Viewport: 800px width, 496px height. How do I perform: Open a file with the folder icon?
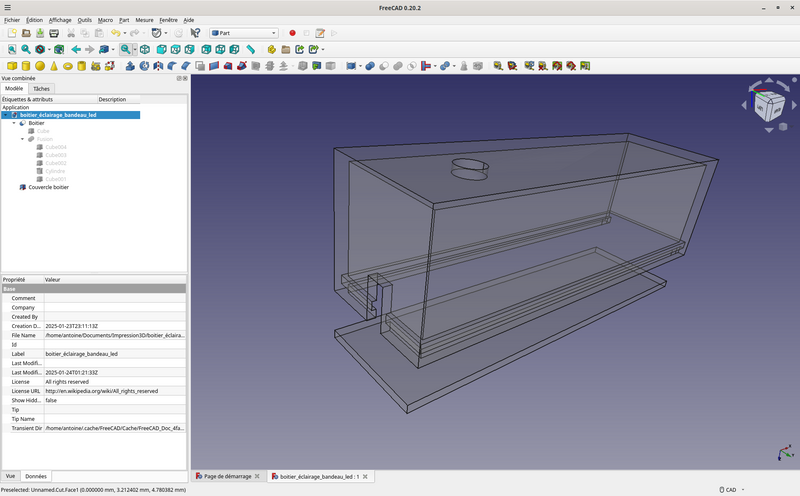[x=26, y=33]
